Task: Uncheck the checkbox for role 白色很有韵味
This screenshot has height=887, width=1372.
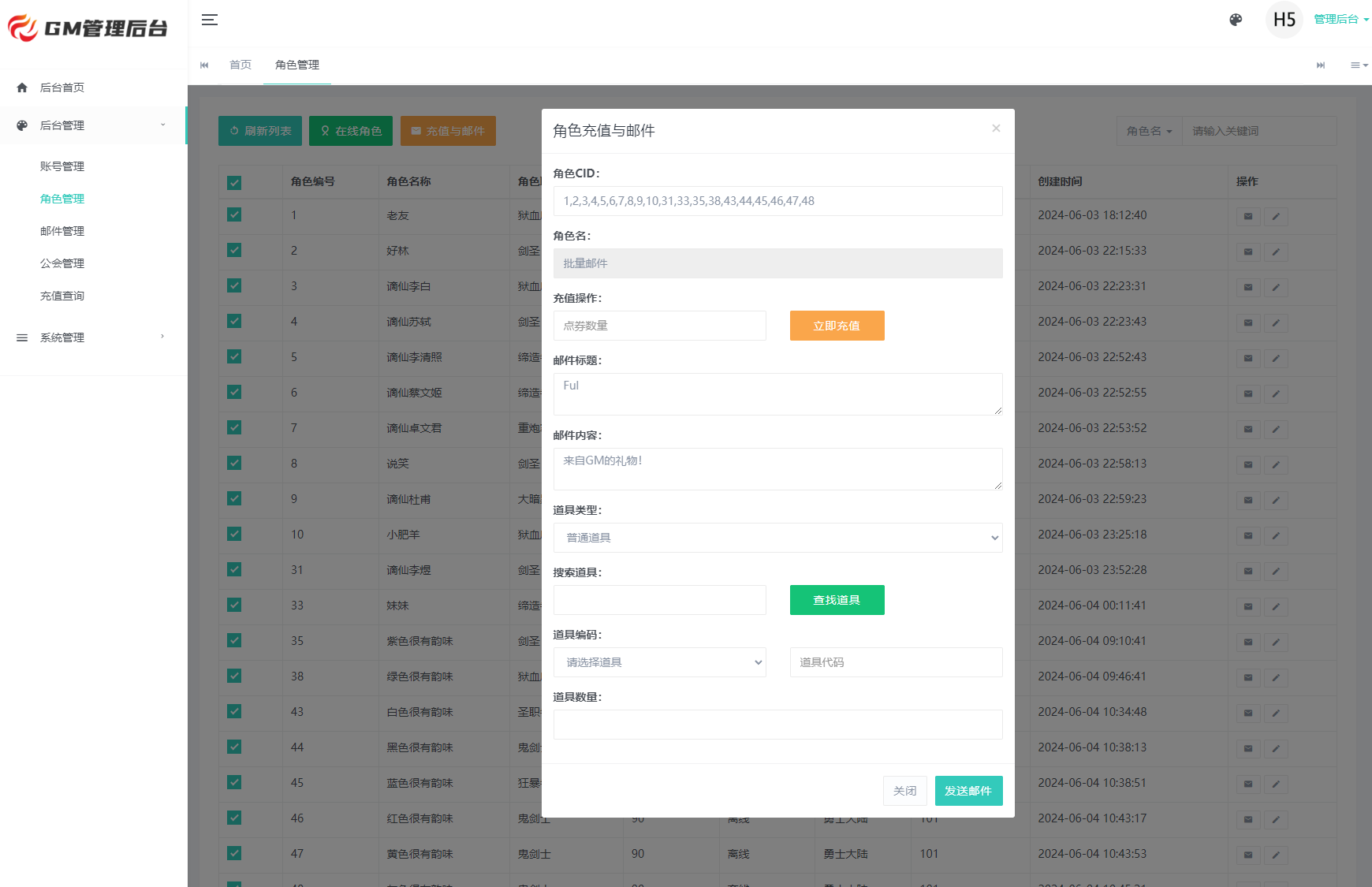Action: (234, 711)
